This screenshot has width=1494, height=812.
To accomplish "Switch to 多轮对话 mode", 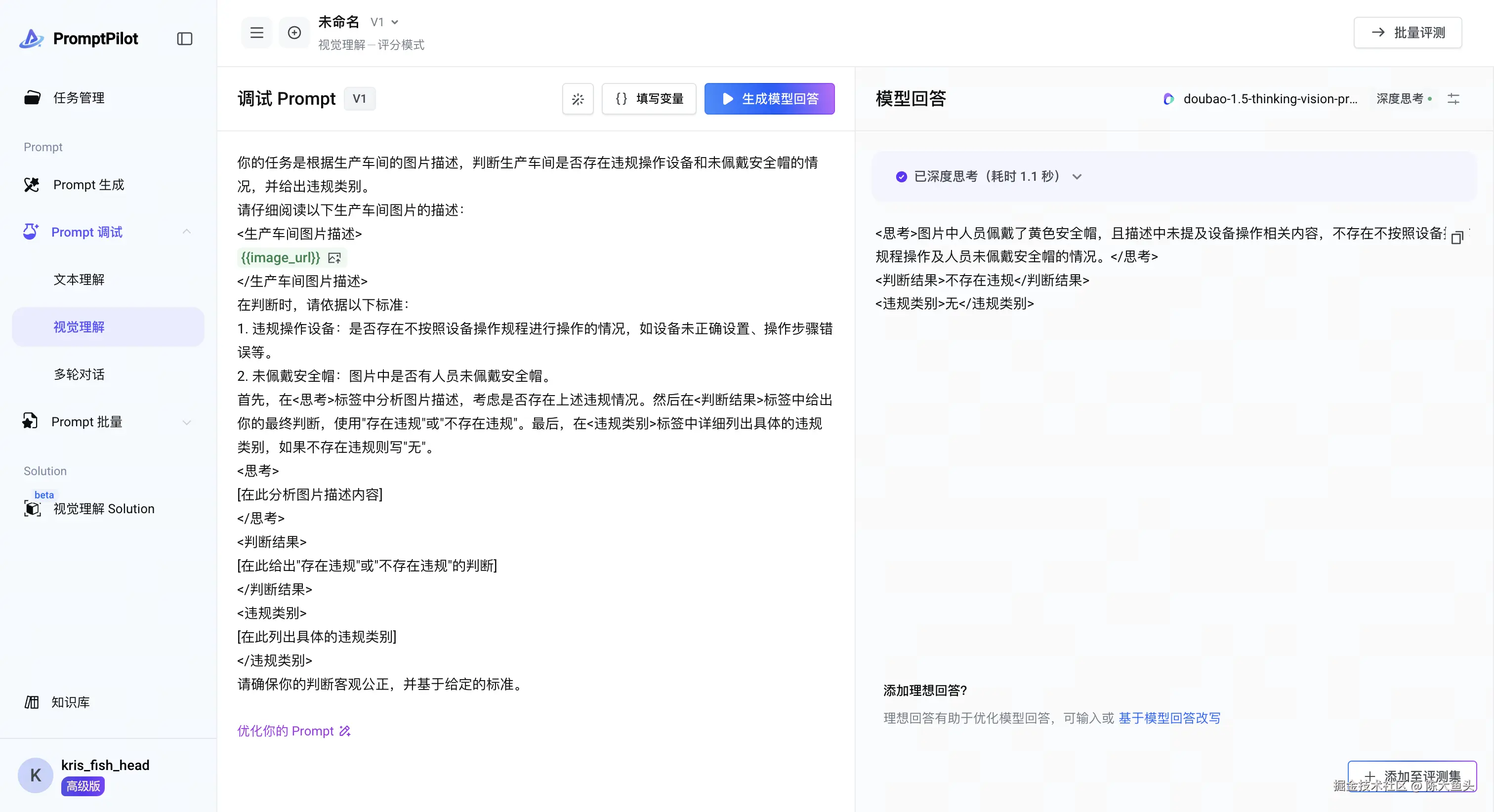I will pos(79,375).
